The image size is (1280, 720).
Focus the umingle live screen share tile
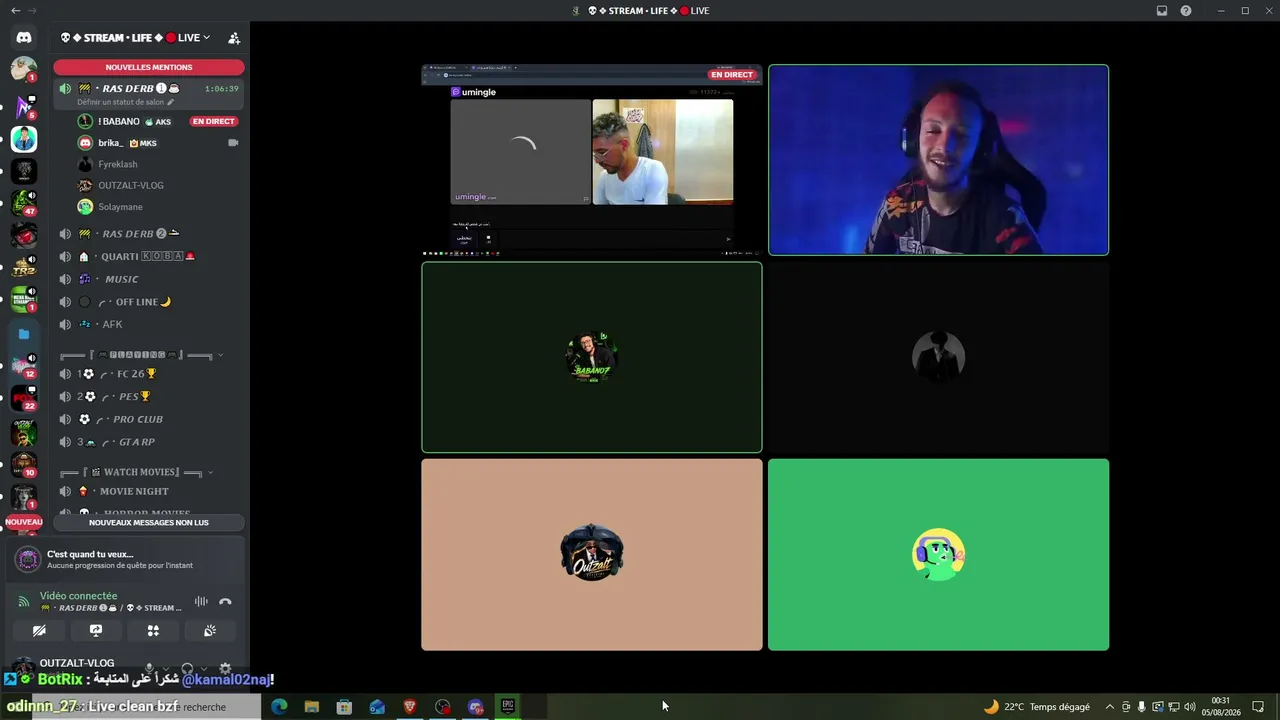tap(591, 160)
